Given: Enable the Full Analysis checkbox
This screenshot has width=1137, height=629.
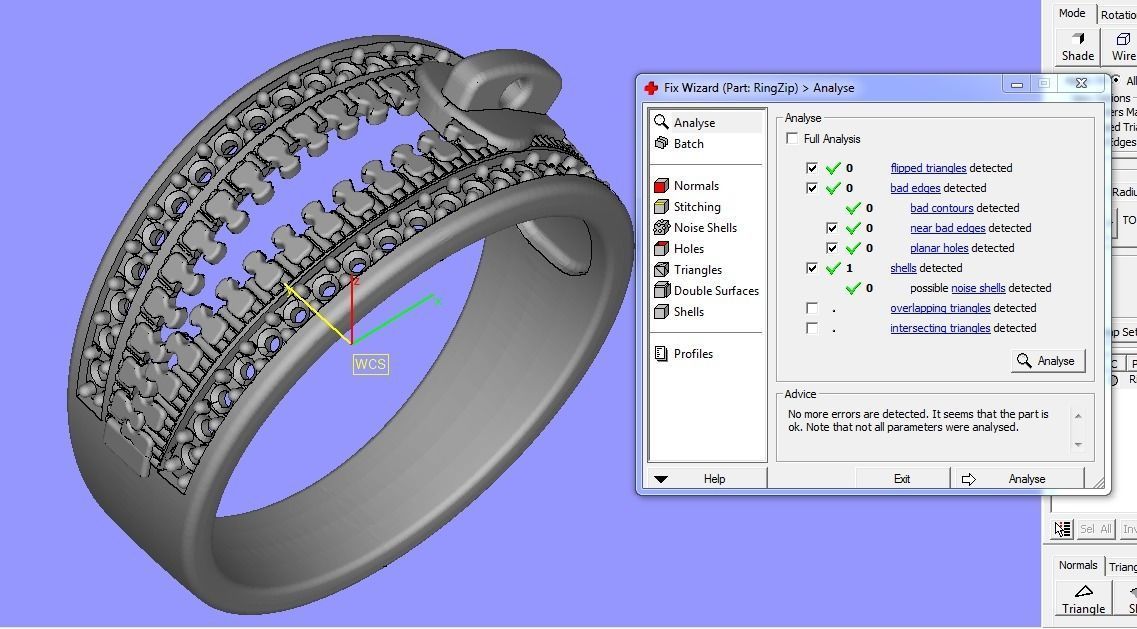Looking at the screenshot, I should click(792, 139).
